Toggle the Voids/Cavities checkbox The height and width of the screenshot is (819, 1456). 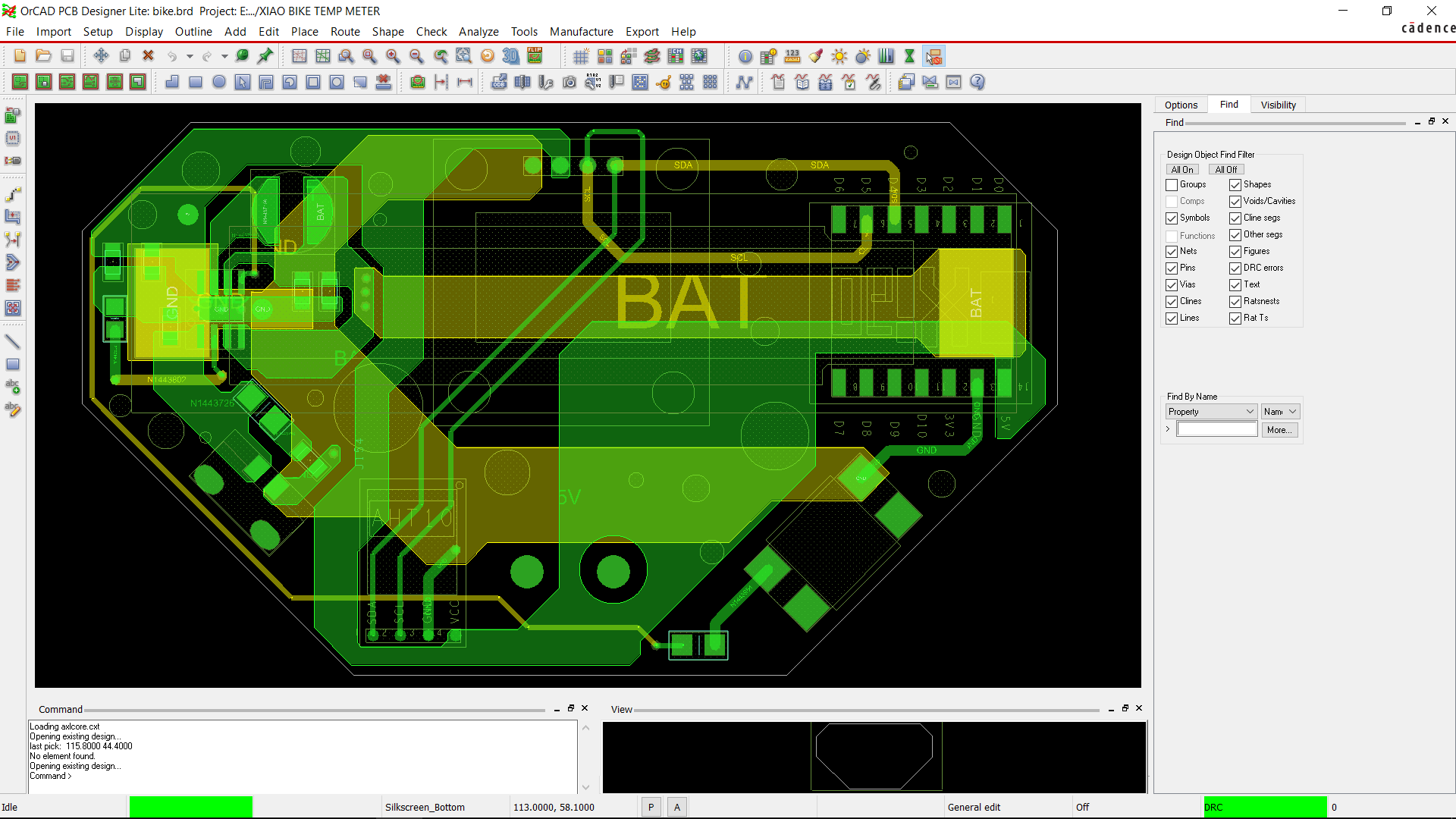(1235, 202)
